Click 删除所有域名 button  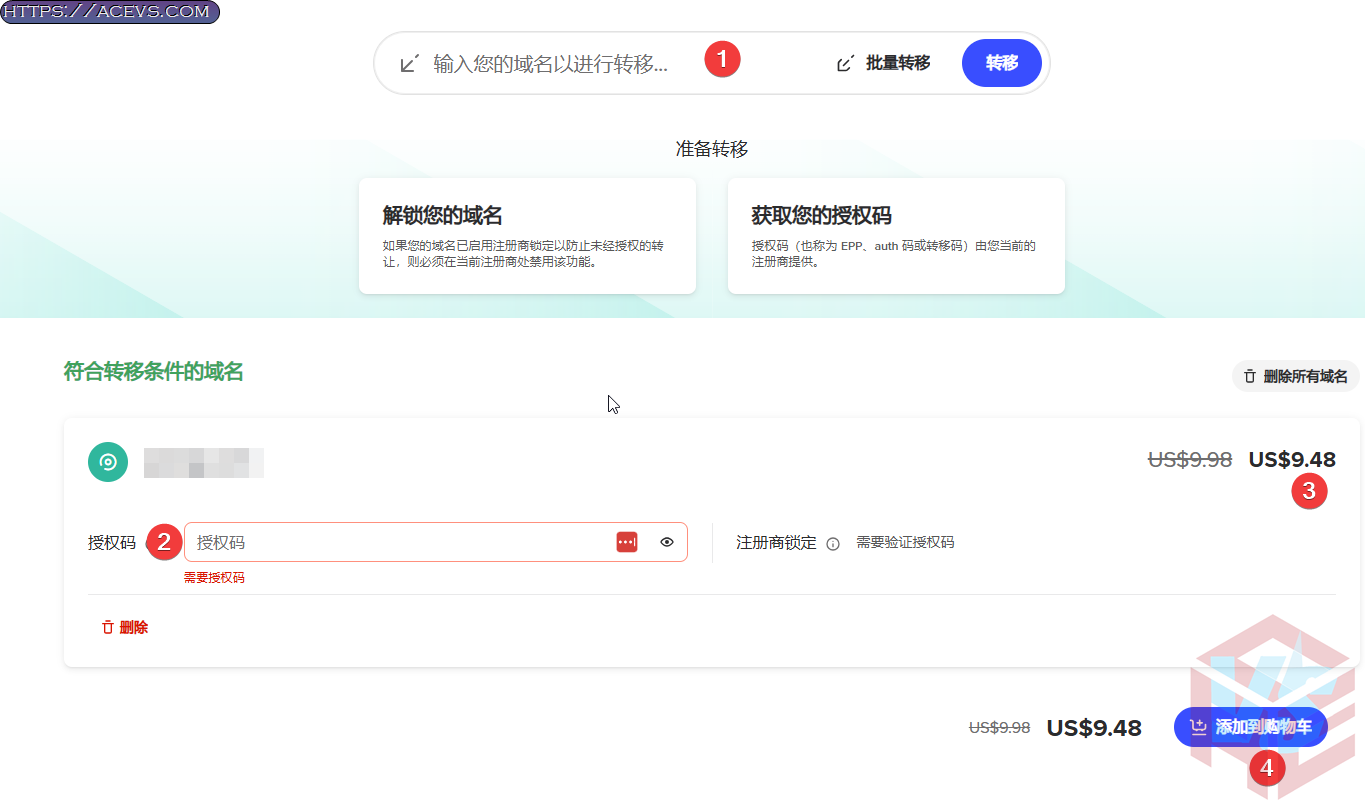coord(1296,376)
